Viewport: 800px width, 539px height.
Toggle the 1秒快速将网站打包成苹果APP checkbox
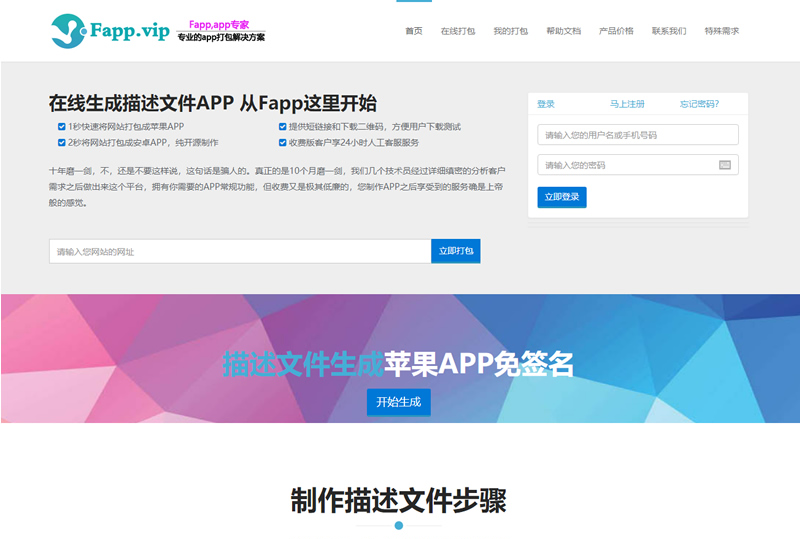[61, 127]
